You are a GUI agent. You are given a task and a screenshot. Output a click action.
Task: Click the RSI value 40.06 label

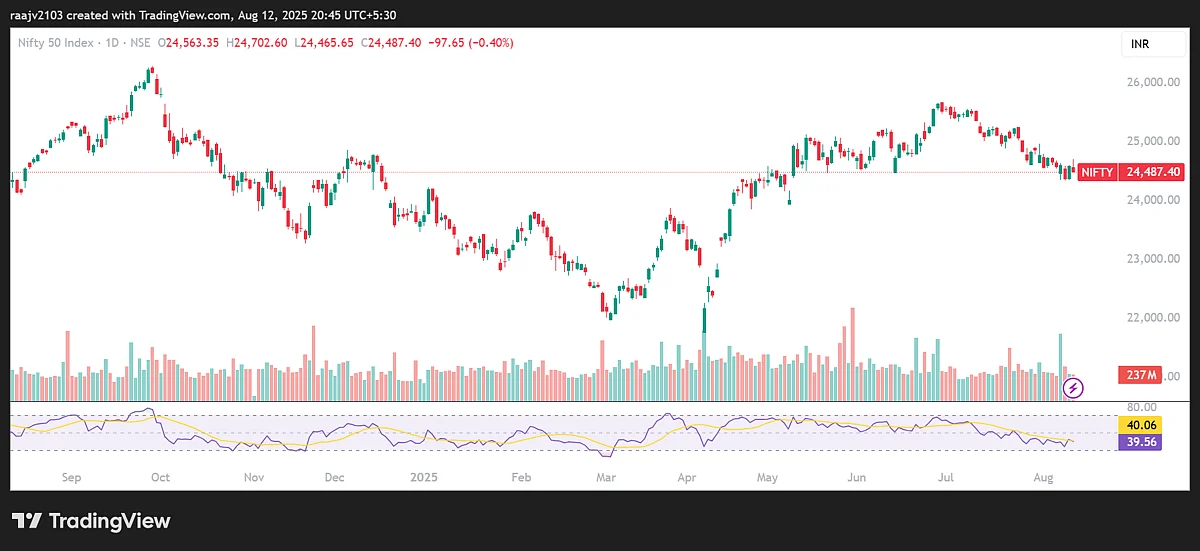tap(1140, 425)
